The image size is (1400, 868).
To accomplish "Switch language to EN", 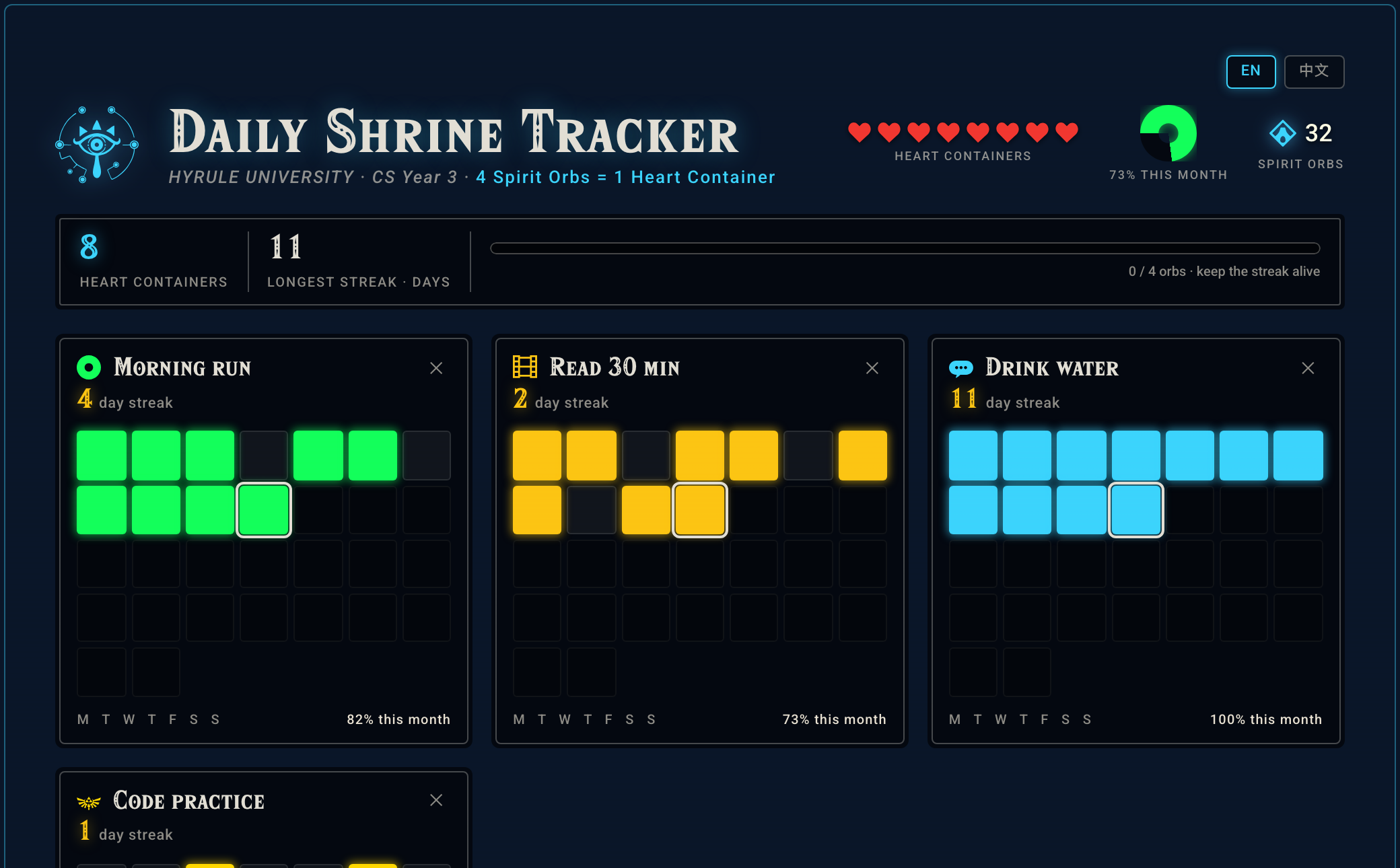I will (1251, 71).
